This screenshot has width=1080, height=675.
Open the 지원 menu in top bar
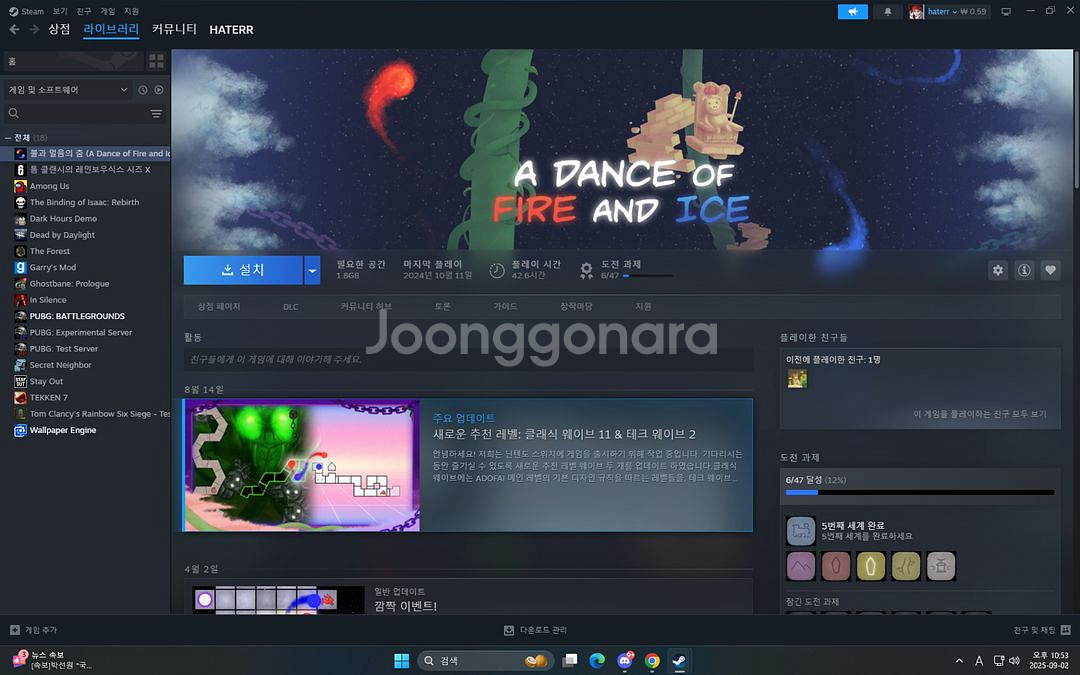tap(131, 11)
